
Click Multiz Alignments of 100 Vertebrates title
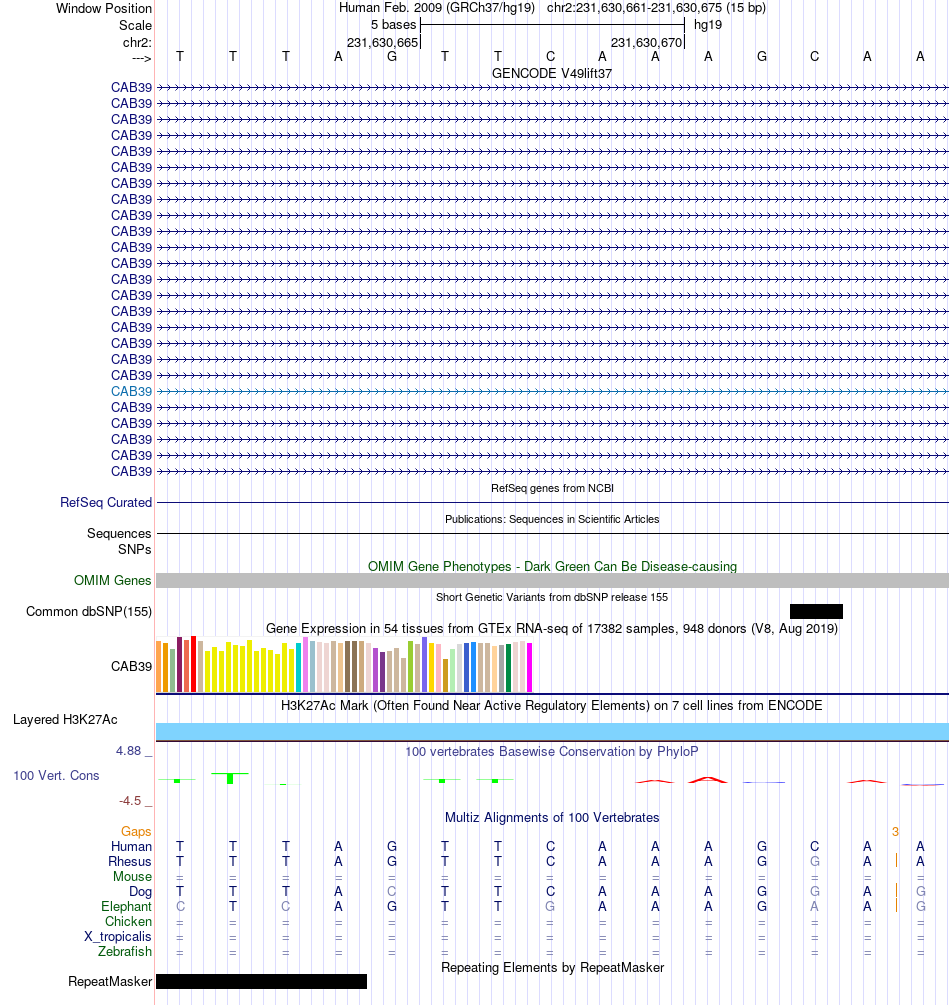pyautogui.click(x=552, y=818)
